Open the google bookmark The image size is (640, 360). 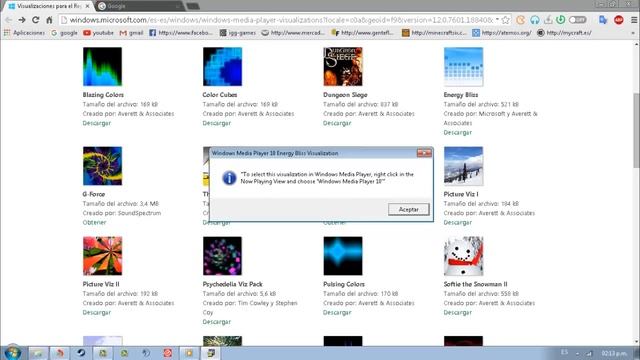pyautogui.click(x=64, y=33)
